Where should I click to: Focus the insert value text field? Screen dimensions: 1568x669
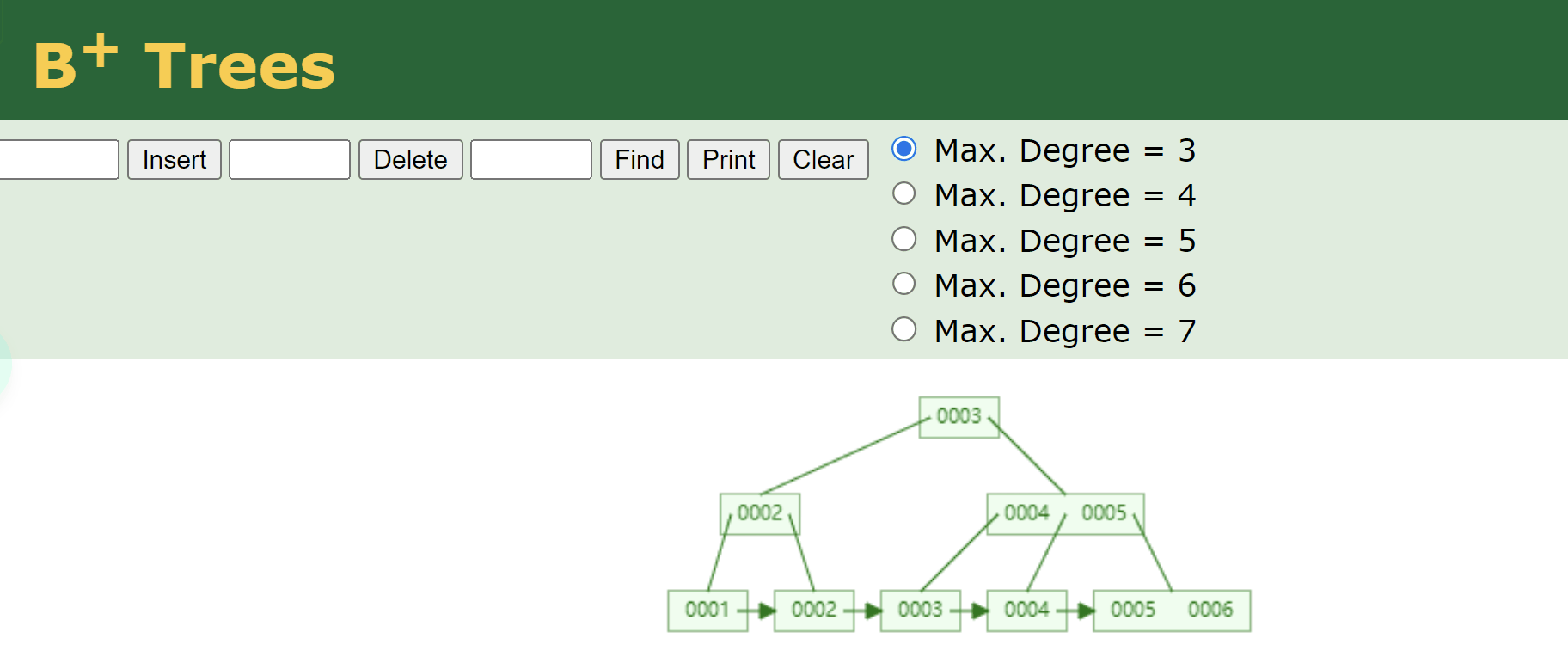[x=58, y=160]
